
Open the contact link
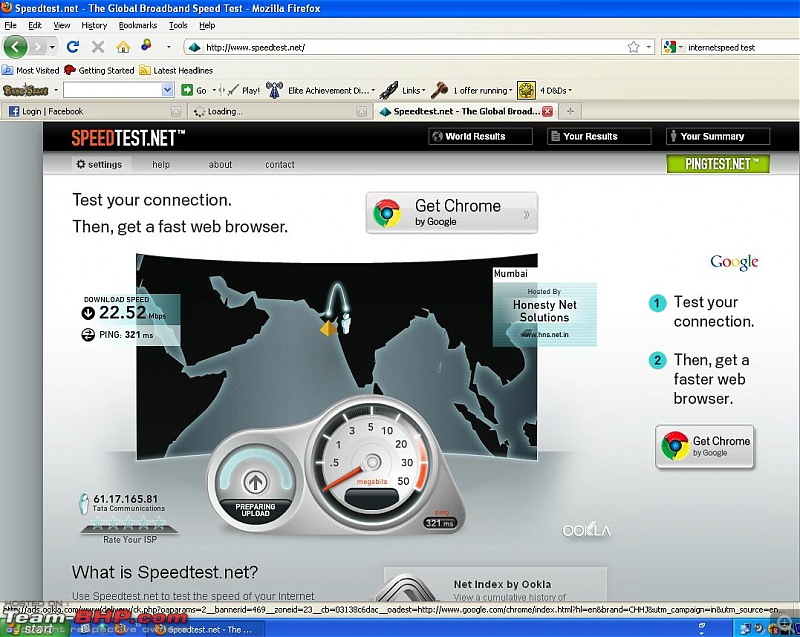pos(280,164)
